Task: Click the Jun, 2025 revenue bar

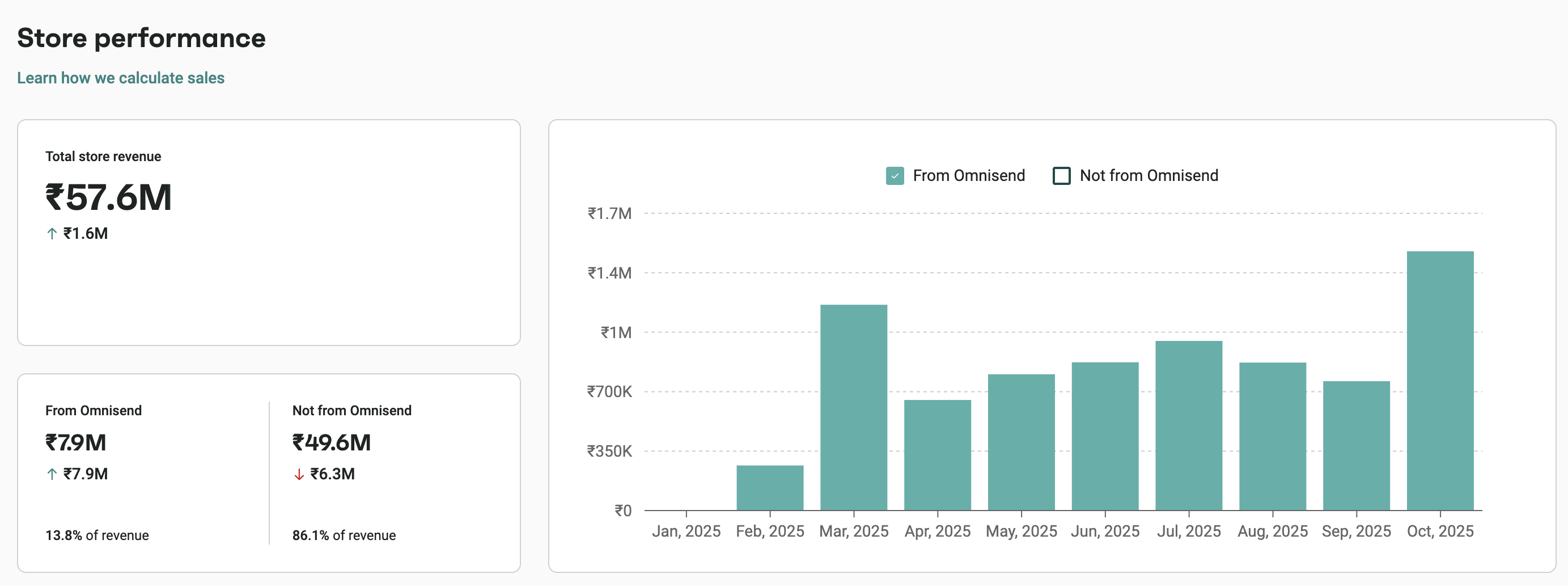Action: point(1105,436)
